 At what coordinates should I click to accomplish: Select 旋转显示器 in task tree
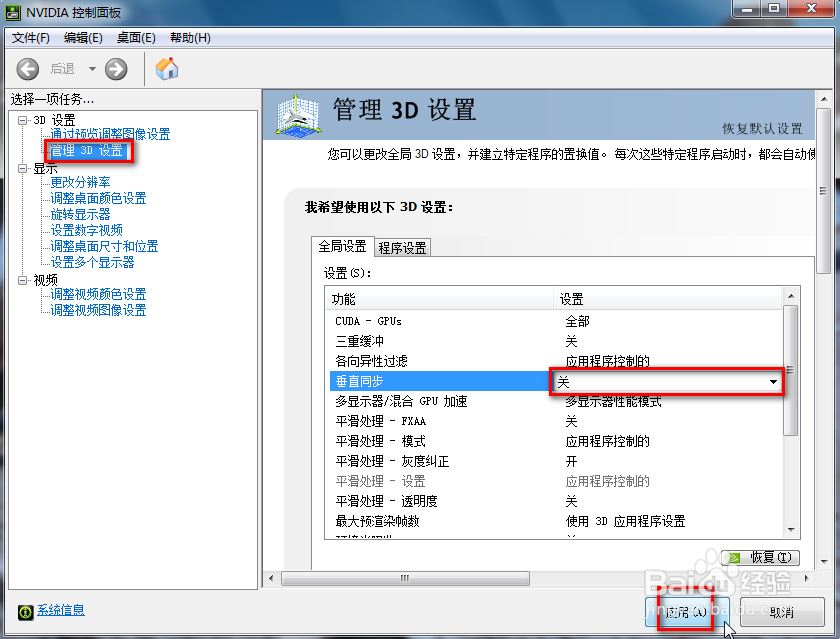(x=80, y=214)
